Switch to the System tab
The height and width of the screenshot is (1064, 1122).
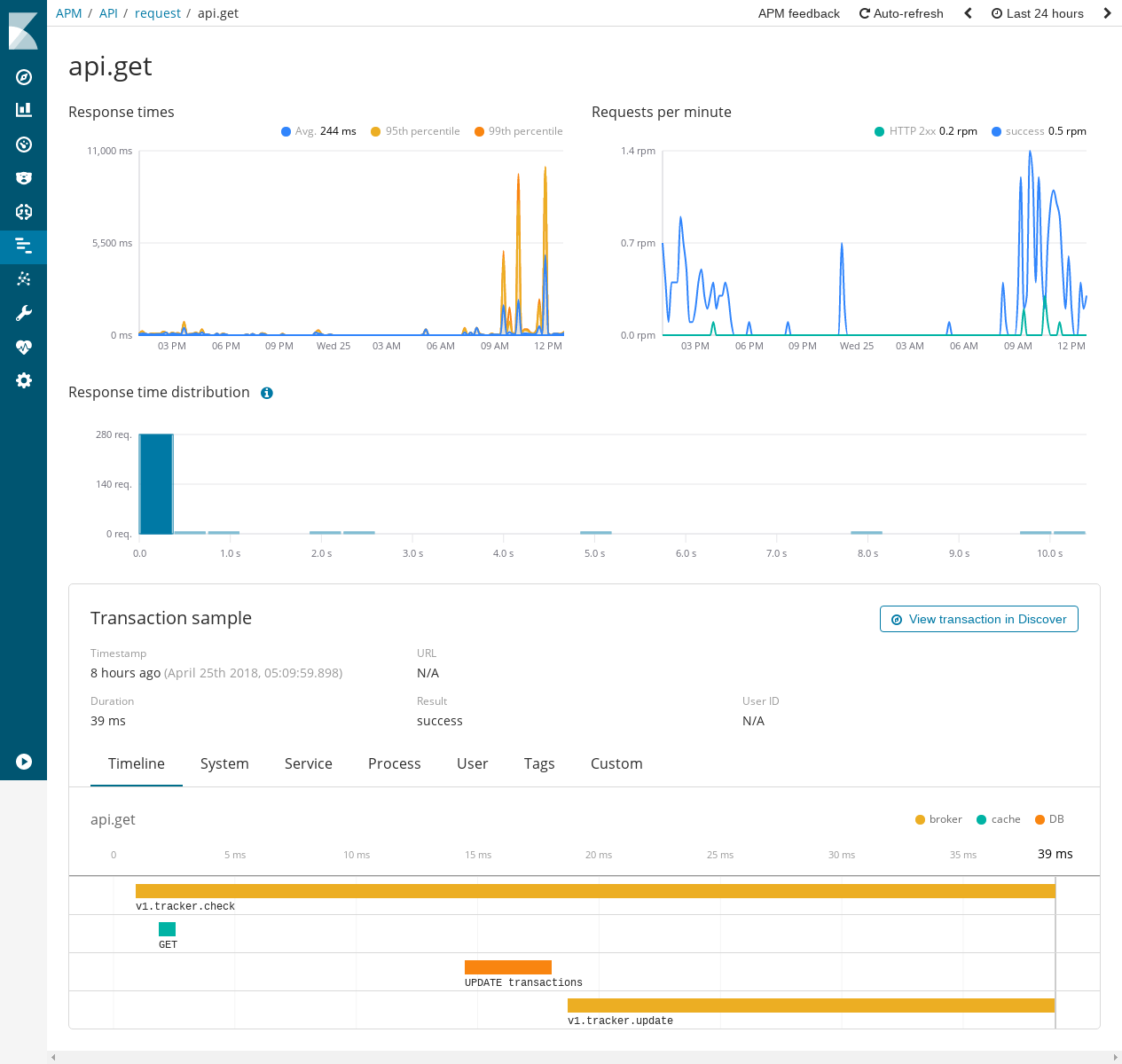point(224,763)
